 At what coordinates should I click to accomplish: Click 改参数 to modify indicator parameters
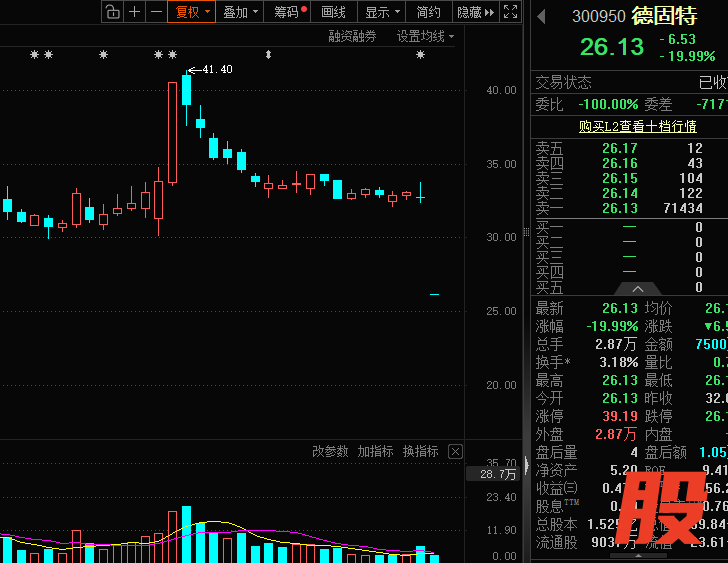330,452
